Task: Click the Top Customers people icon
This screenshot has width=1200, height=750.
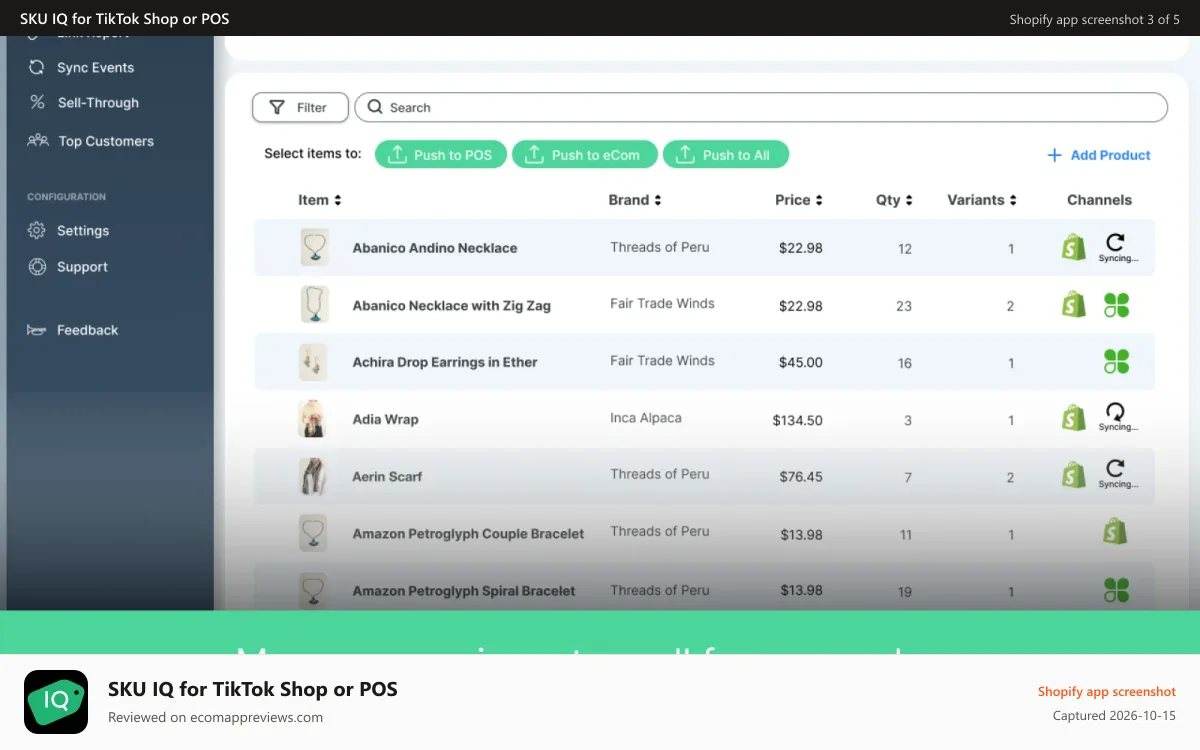Action: point(38,141)
